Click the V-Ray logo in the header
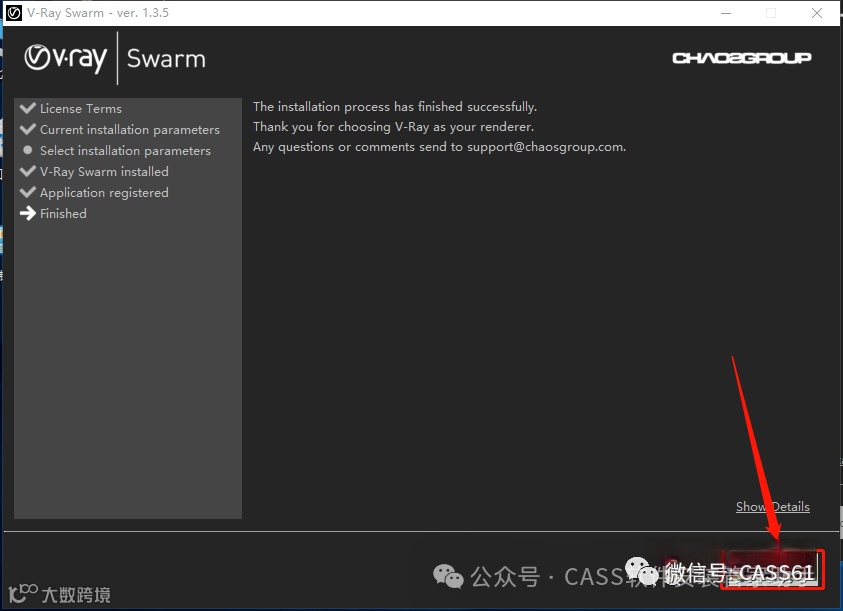 point(66,58)
